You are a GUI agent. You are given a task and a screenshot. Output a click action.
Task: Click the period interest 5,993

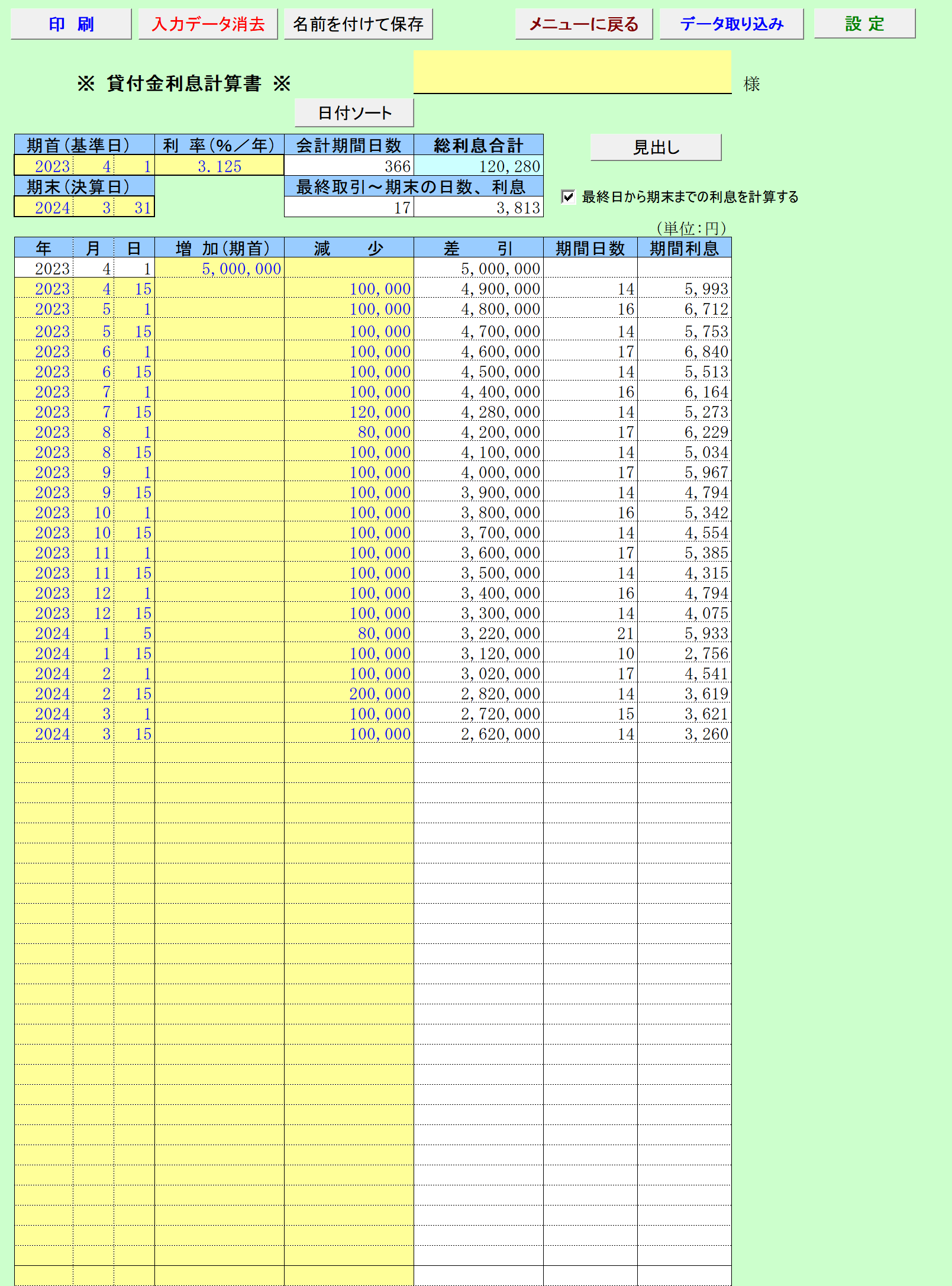click(x=685, y=289)
